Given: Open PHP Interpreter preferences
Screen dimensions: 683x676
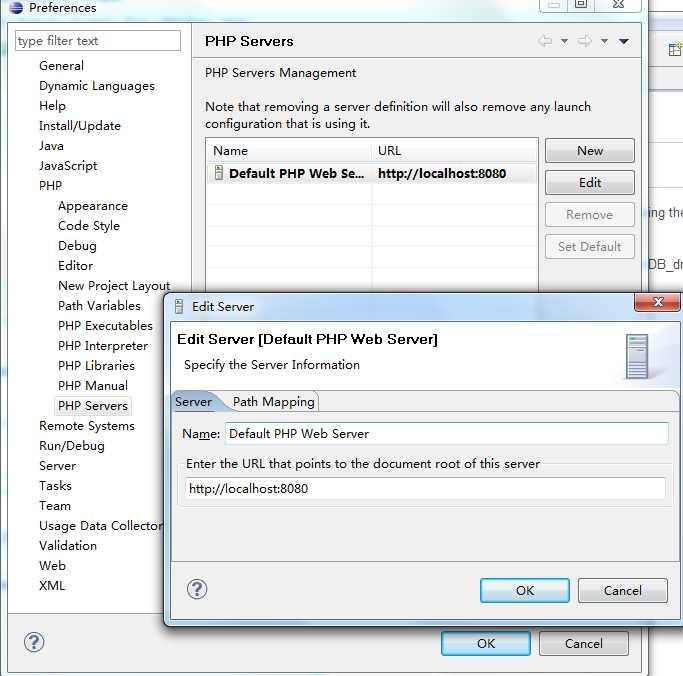Looking at the screenshot, I should coord(103,346).
